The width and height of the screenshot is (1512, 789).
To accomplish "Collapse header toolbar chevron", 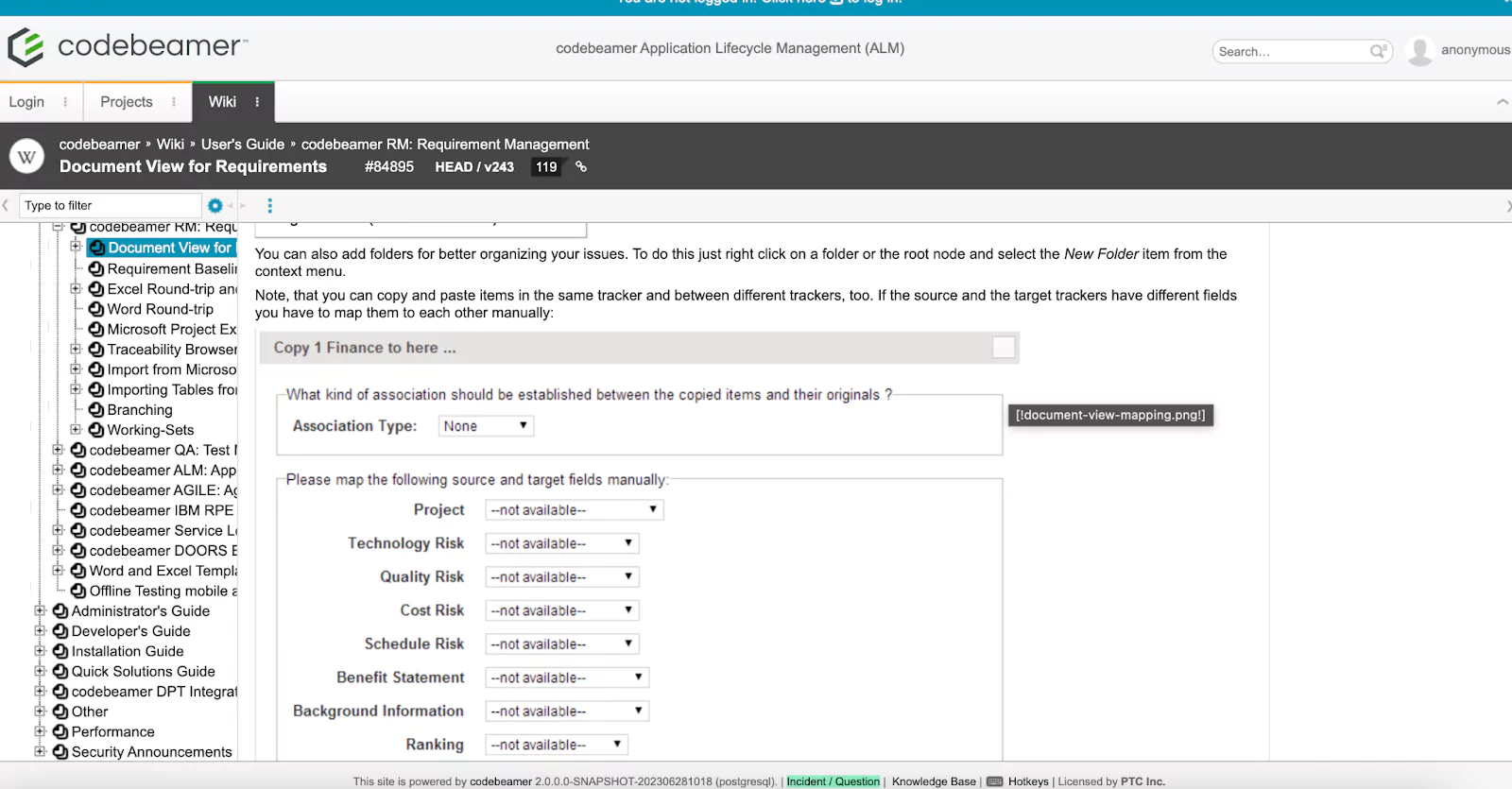I will (1503, 101).
